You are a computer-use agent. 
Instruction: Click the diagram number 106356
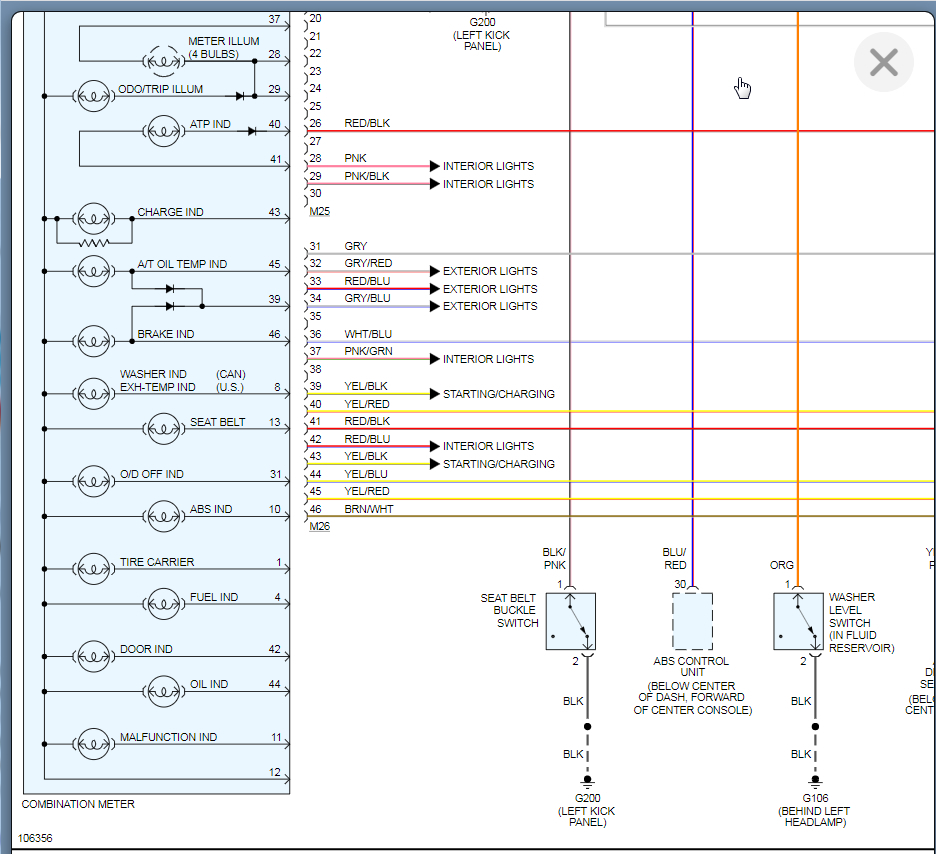click(37, 837)
